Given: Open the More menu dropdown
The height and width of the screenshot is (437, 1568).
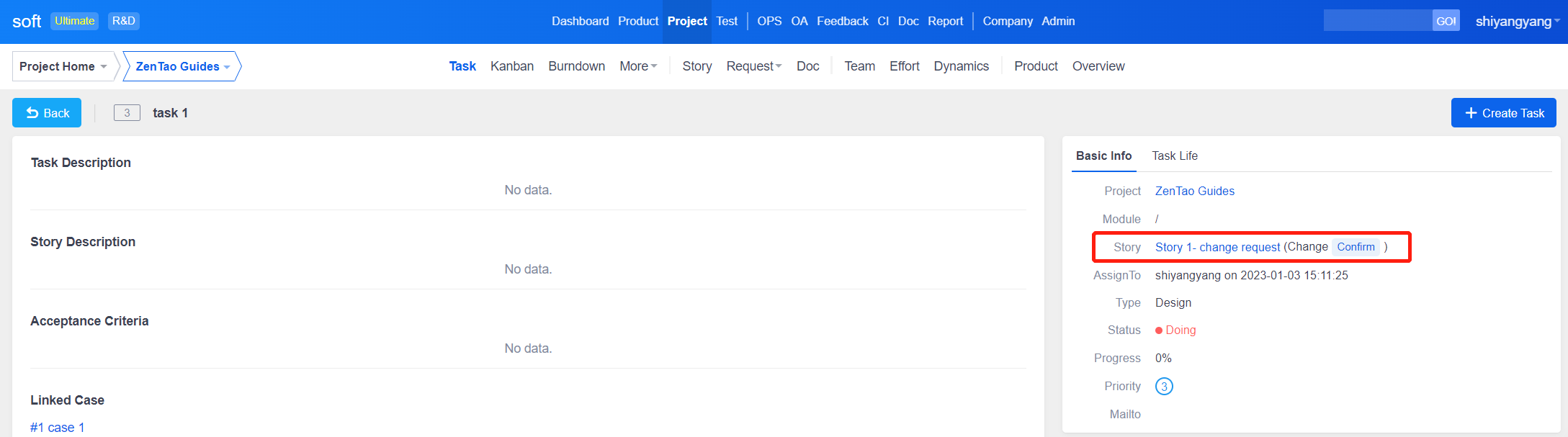Looking at the screenshot, I should click(637, 66).
